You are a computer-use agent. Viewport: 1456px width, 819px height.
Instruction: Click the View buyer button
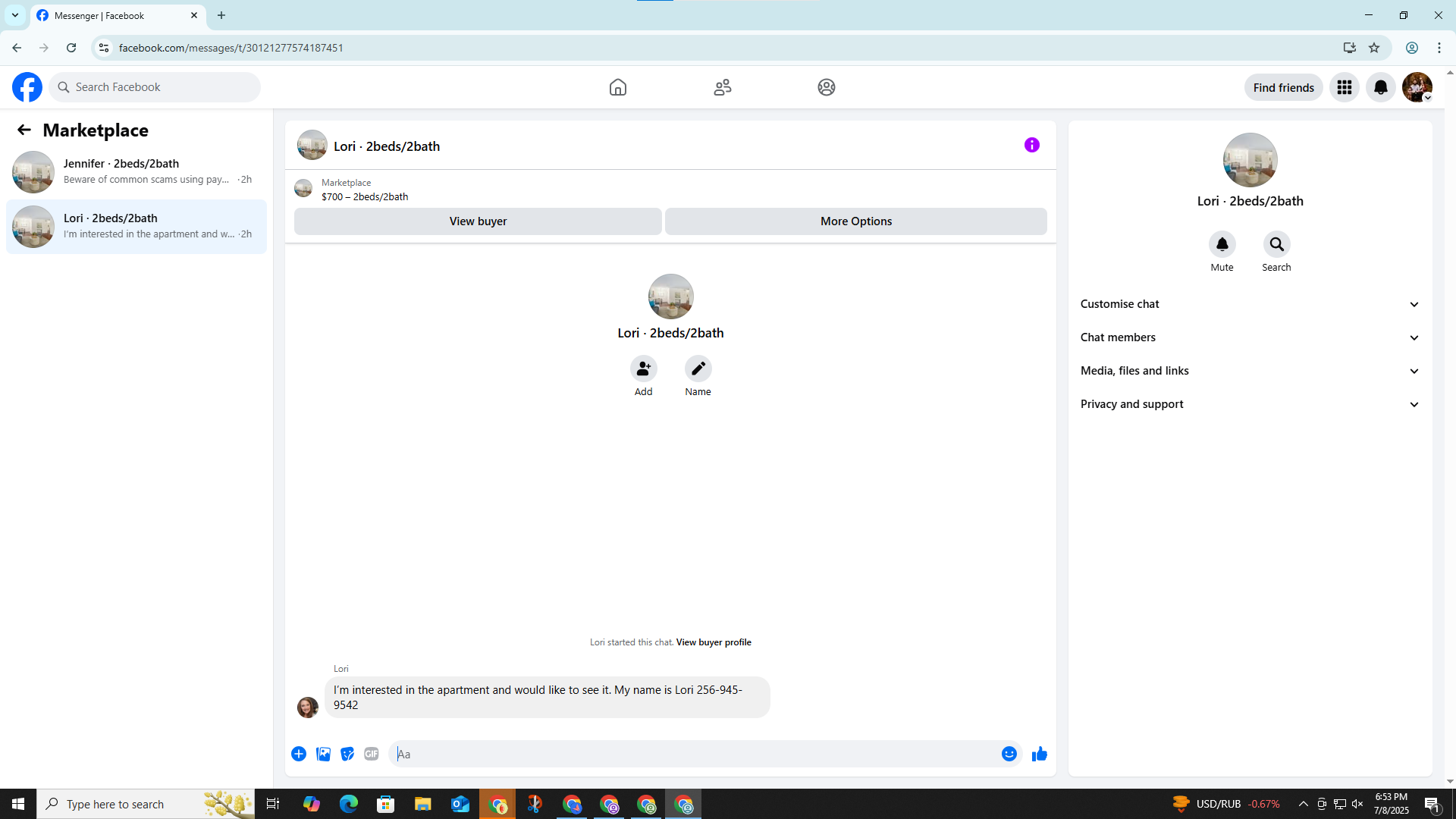point(478,221)
